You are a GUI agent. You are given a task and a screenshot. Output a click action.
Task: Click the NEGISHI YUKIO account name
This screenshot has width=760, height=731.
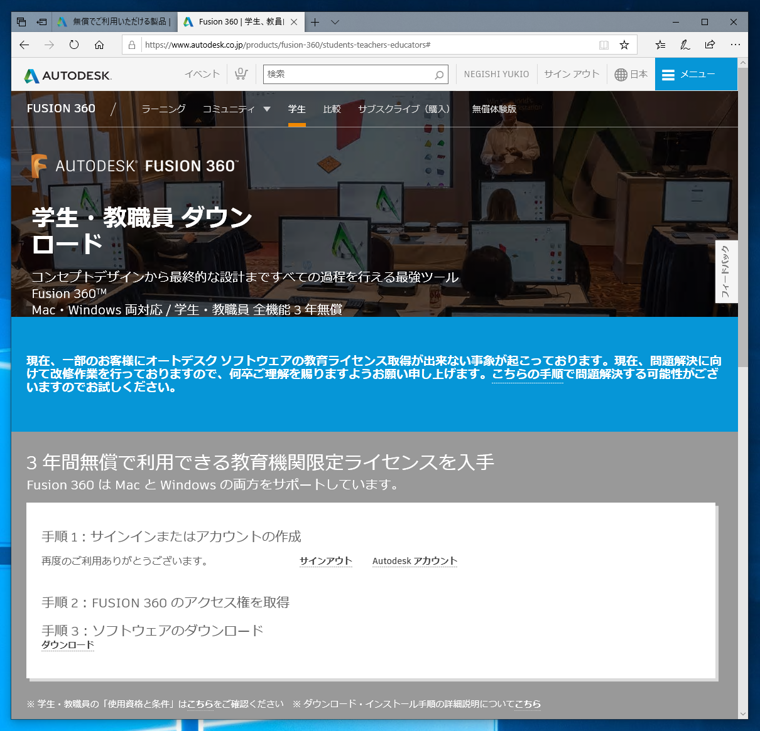coord(496,74)
